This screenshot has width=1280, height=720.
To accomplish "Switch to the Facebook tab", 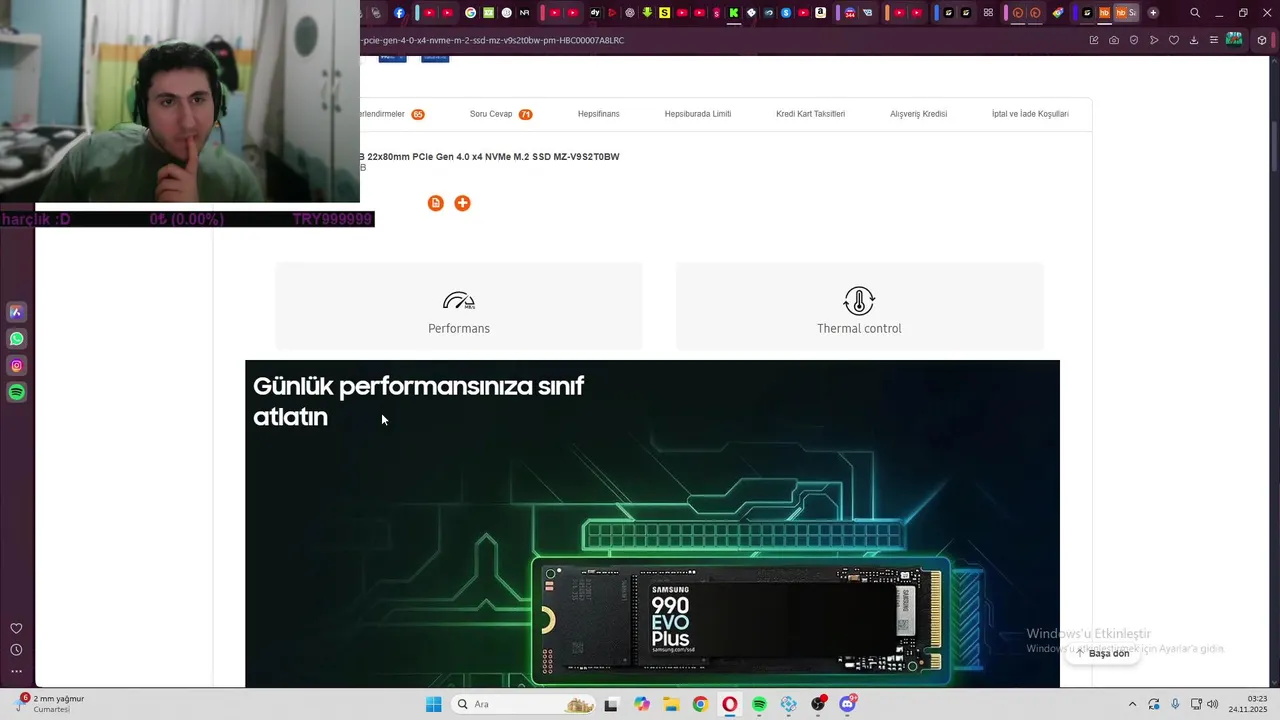I will (x=399, y=13).
